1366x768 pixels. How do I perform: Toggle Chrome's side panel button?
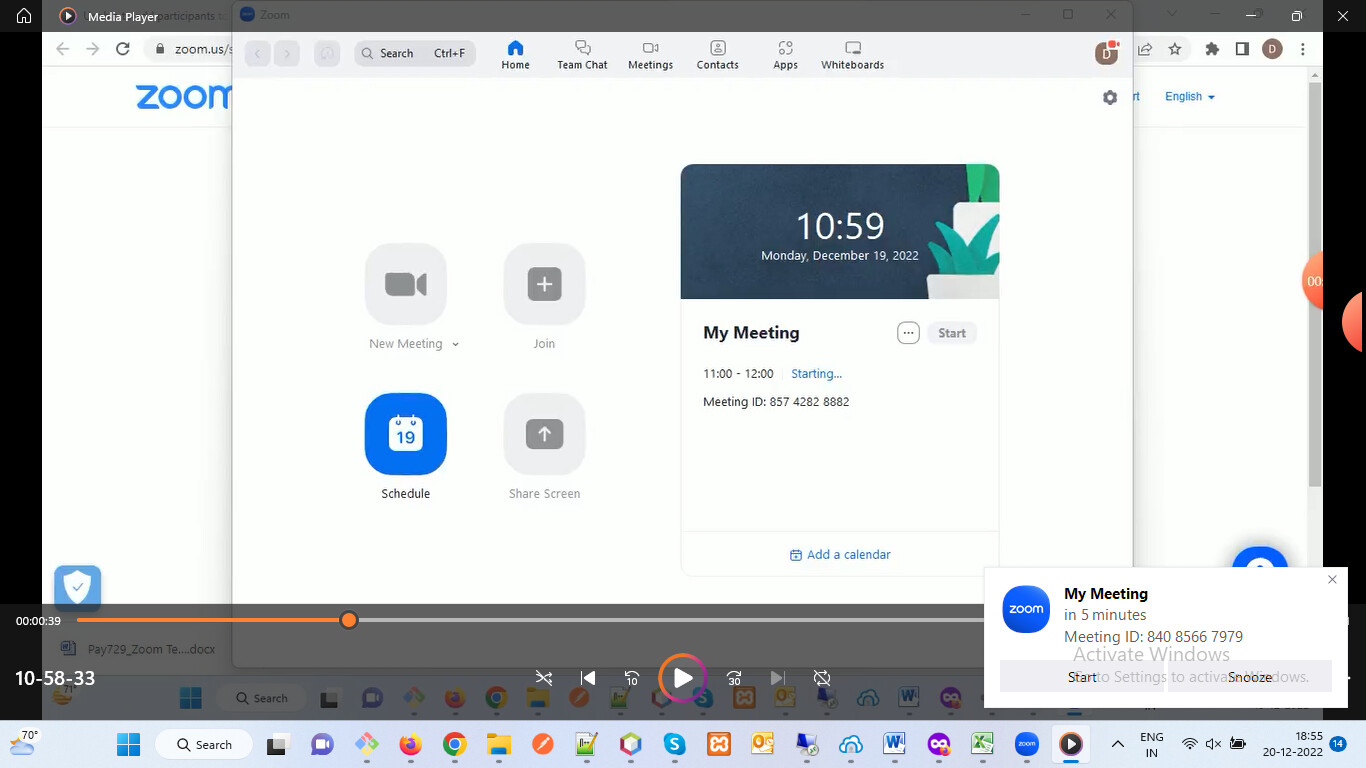click(1242, 49)
